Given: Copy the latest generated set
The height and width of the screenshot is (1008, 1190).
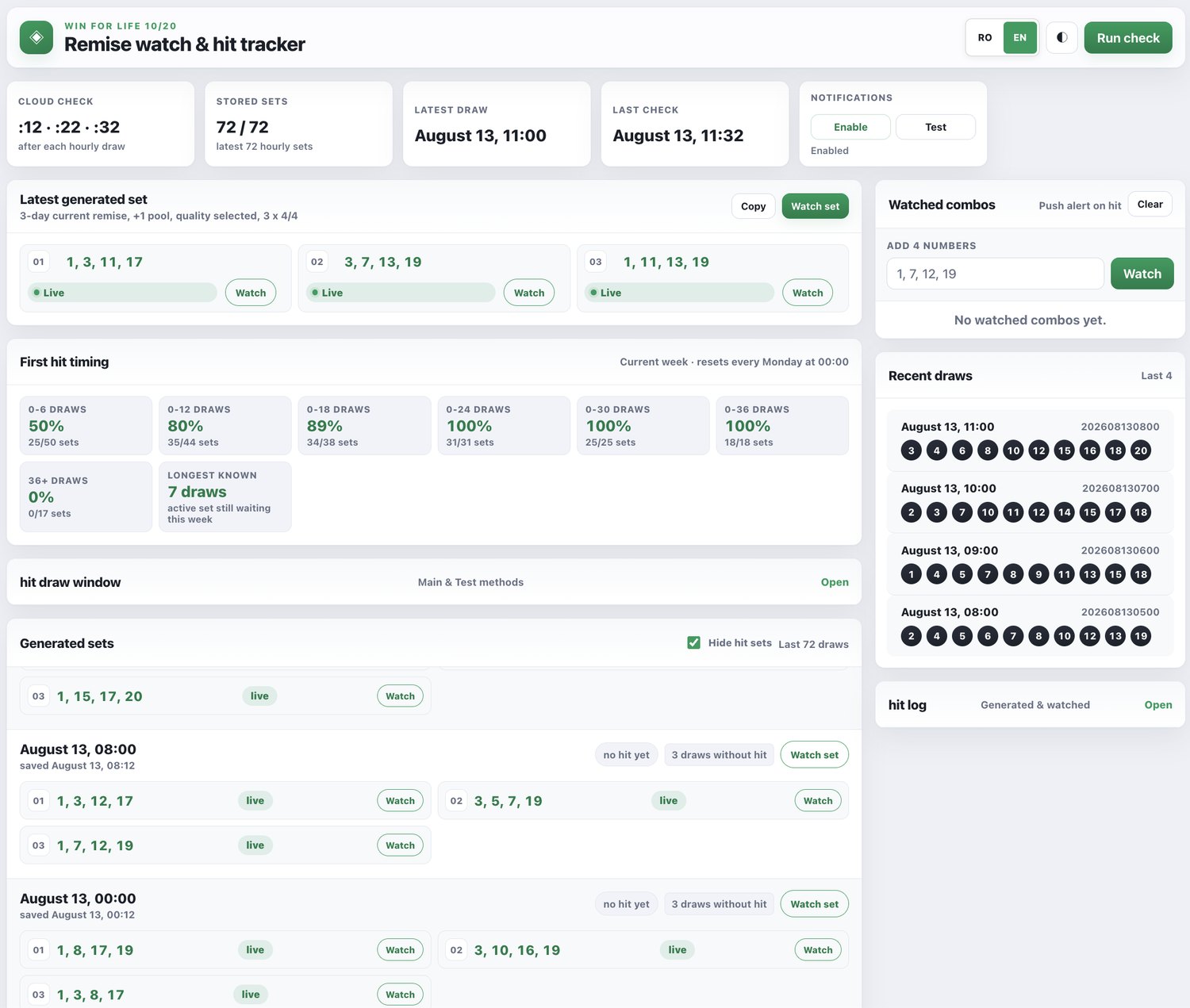Looking at the screenshot, I should [753, 206].
